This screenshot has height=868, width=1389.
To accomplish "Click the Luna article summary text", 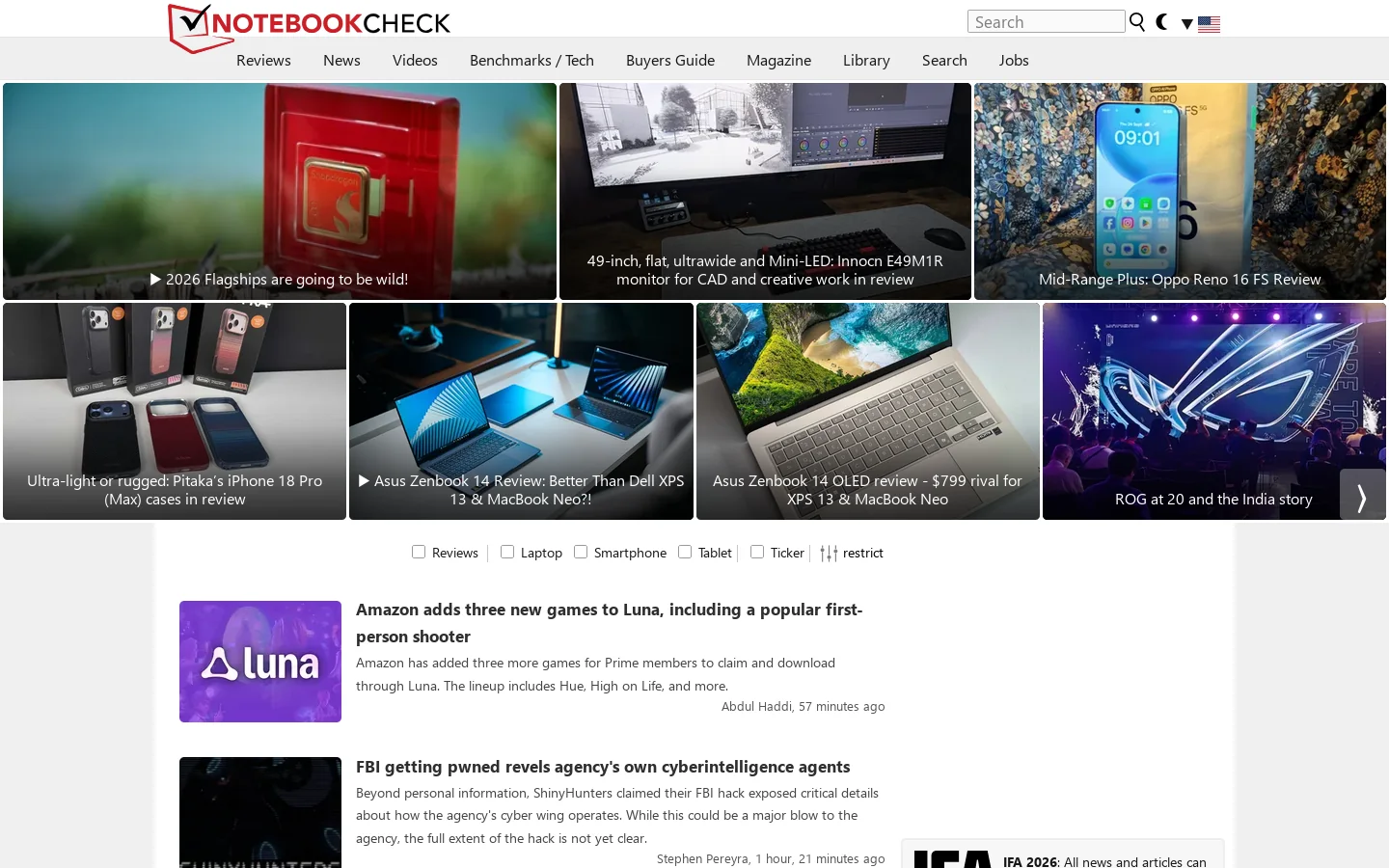I will click(595, 674).
